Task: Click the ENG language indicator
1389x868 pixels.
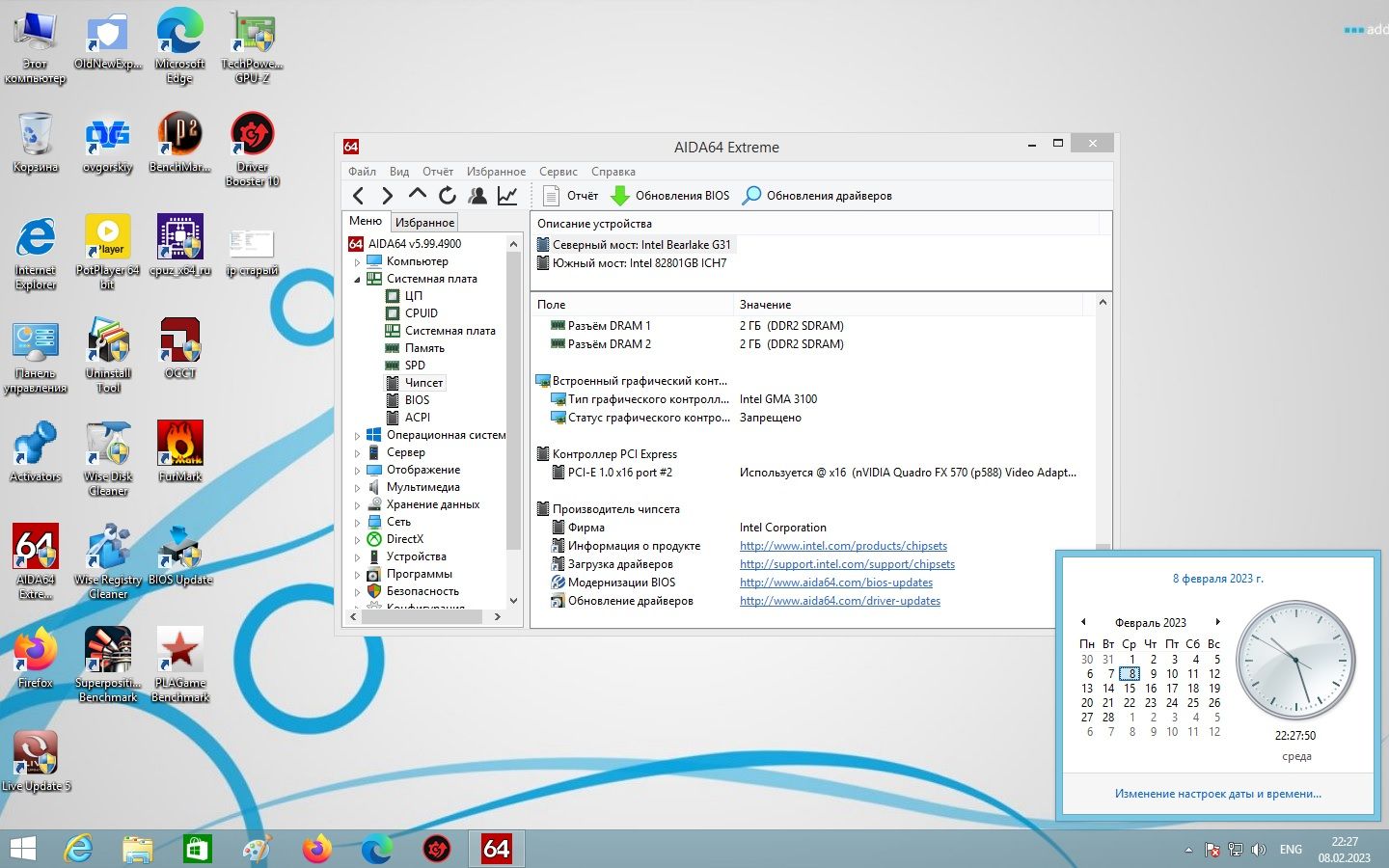Action: tap(1291, 850)
